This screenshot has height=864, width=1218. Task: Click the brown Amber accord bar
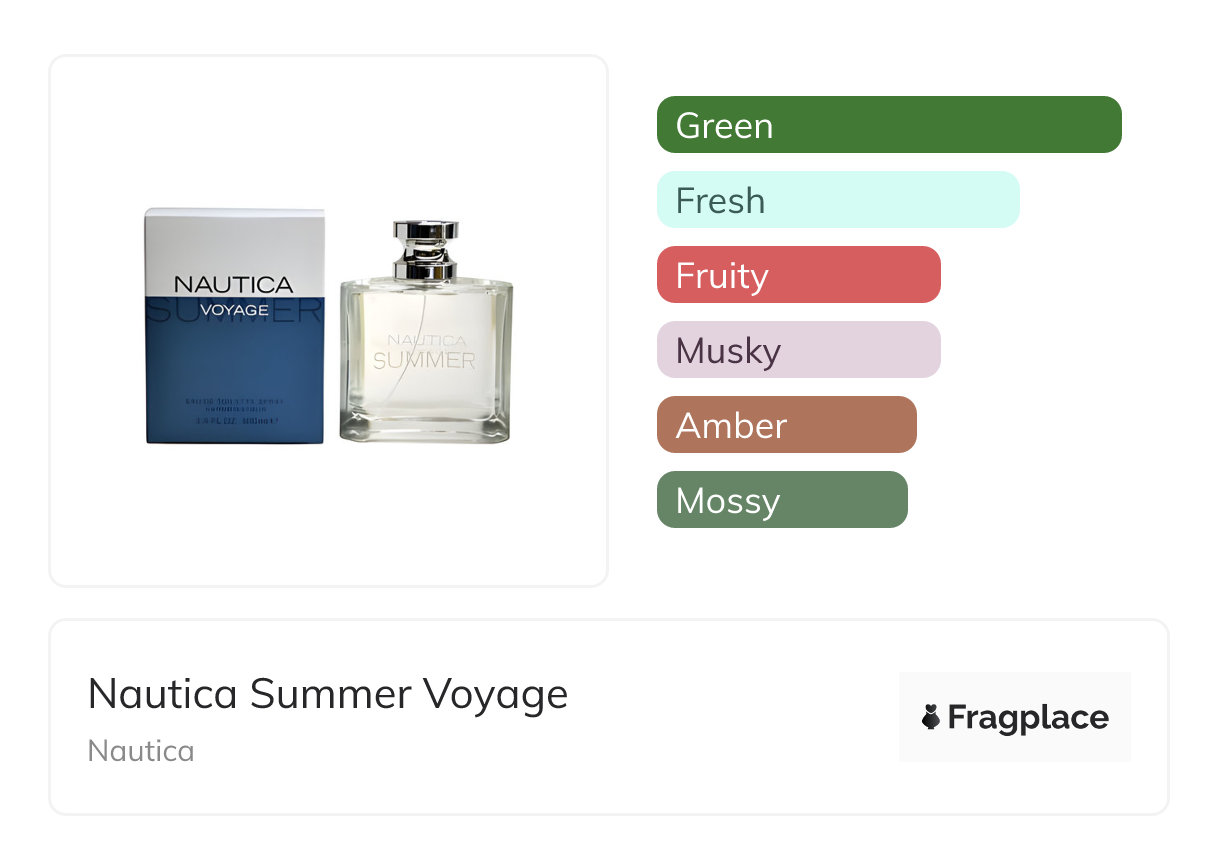[x=786, y=425]
